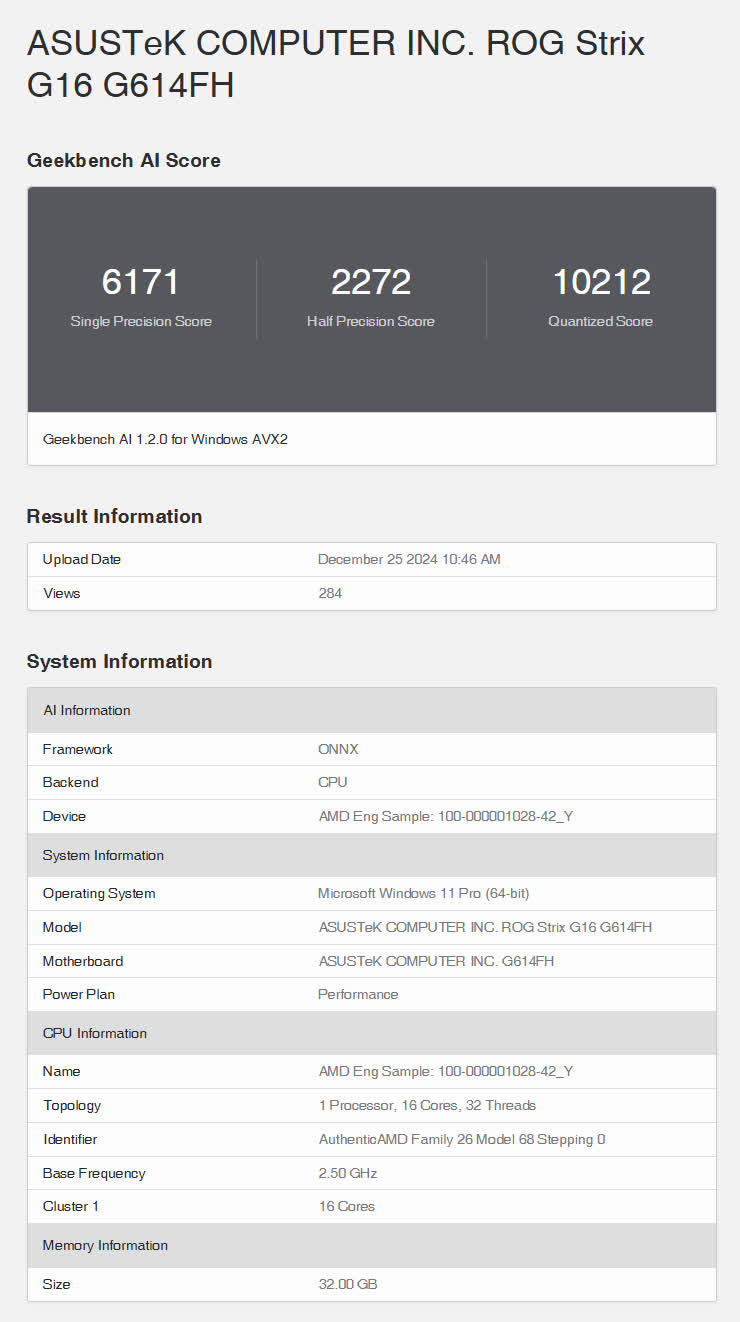Click the Device value AMD Eng Sample
740x1322 pixels.
coord(445,816)
